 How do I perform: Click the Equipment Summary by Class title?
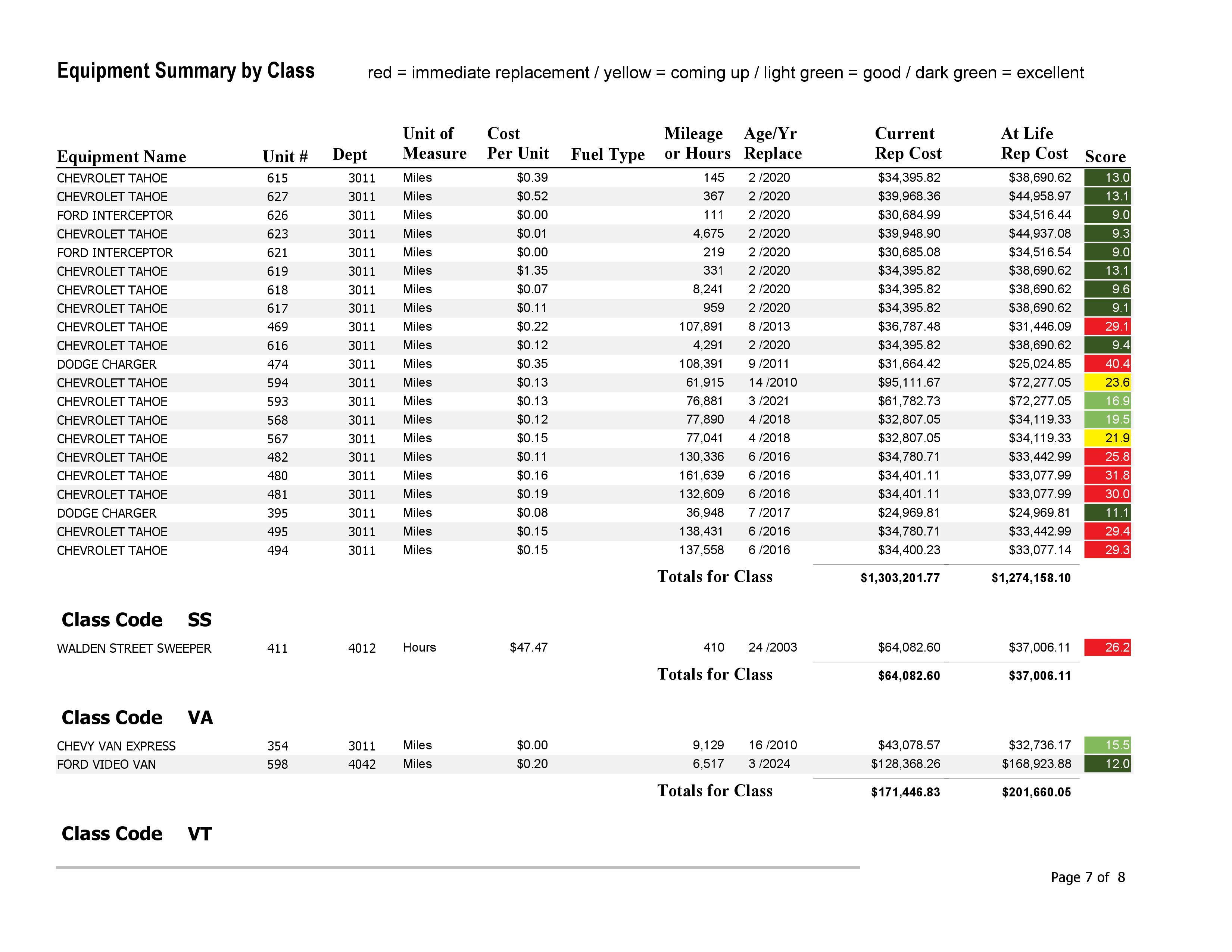185,71
